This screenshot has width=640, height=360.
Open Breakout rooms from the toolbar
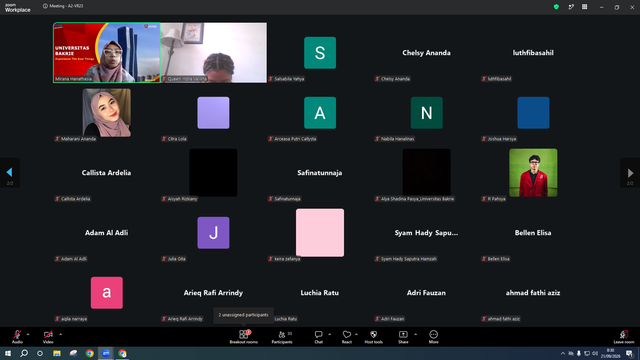[244, 337]
